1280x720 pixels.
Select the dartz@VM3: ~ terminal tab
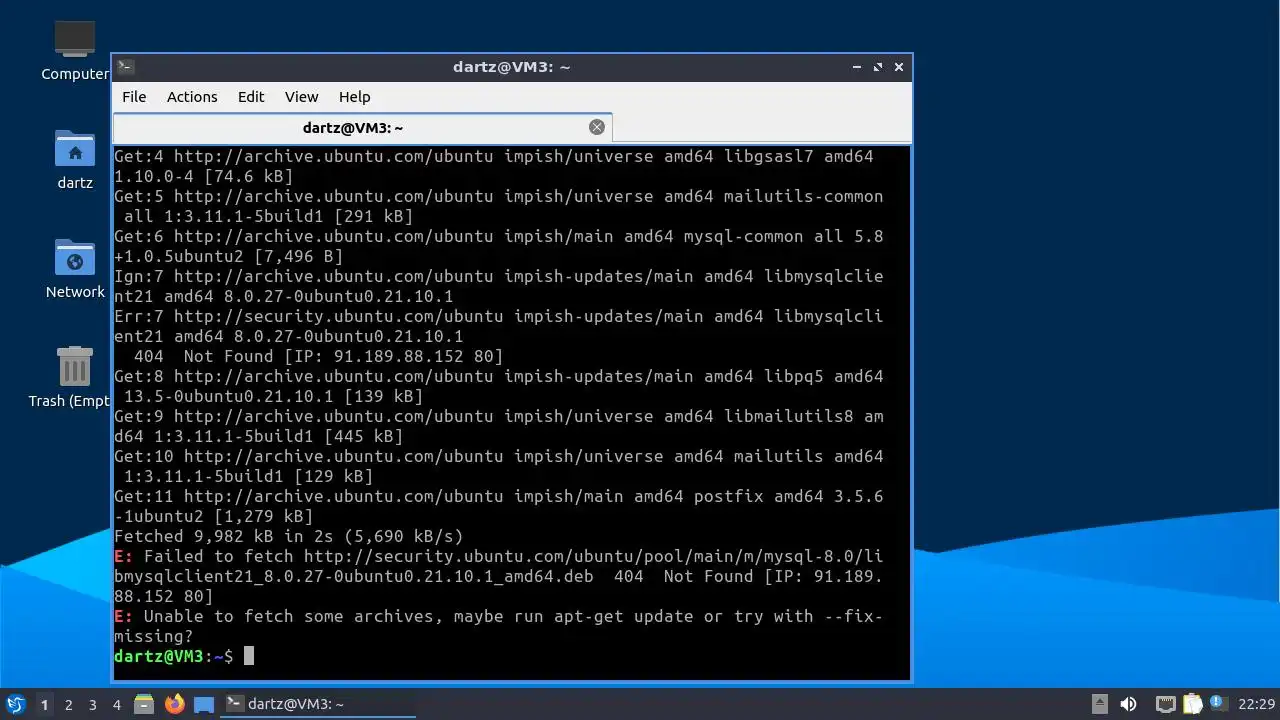(x=362, y=128)
